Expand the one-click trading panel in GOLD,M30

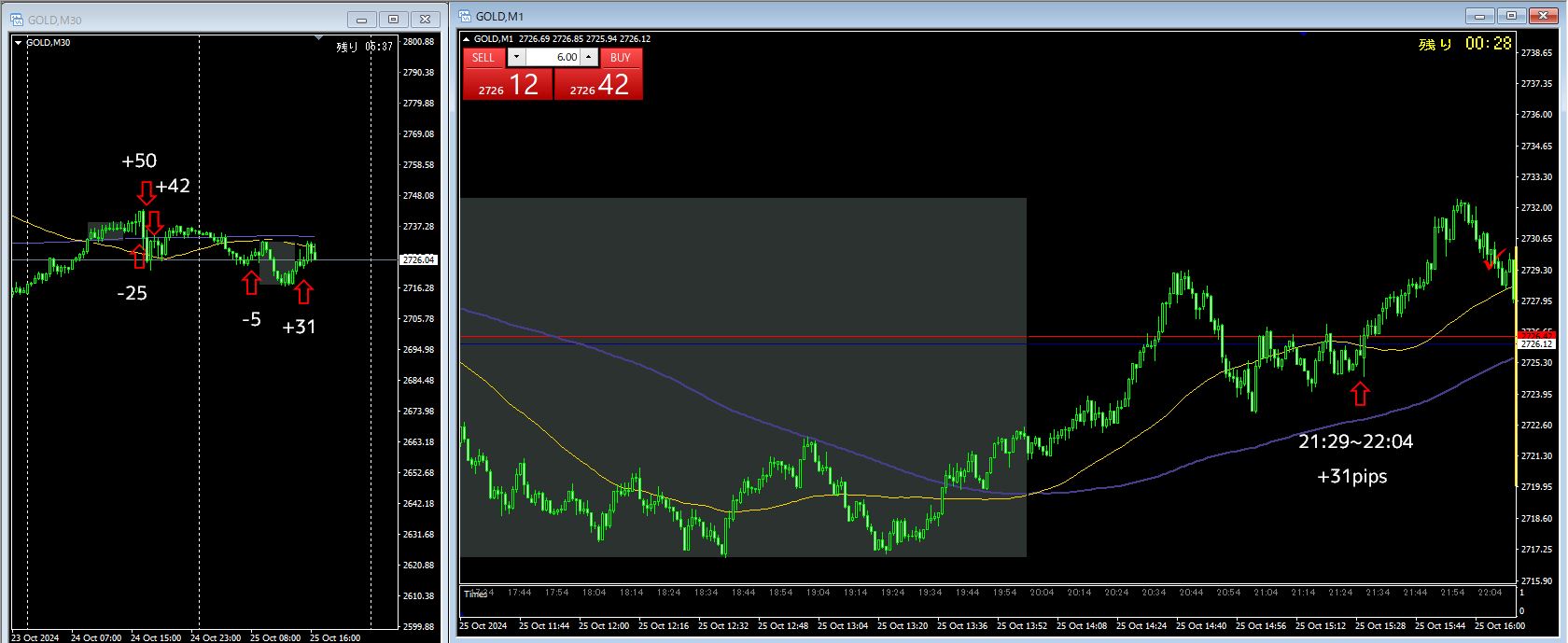coord(19,43)
